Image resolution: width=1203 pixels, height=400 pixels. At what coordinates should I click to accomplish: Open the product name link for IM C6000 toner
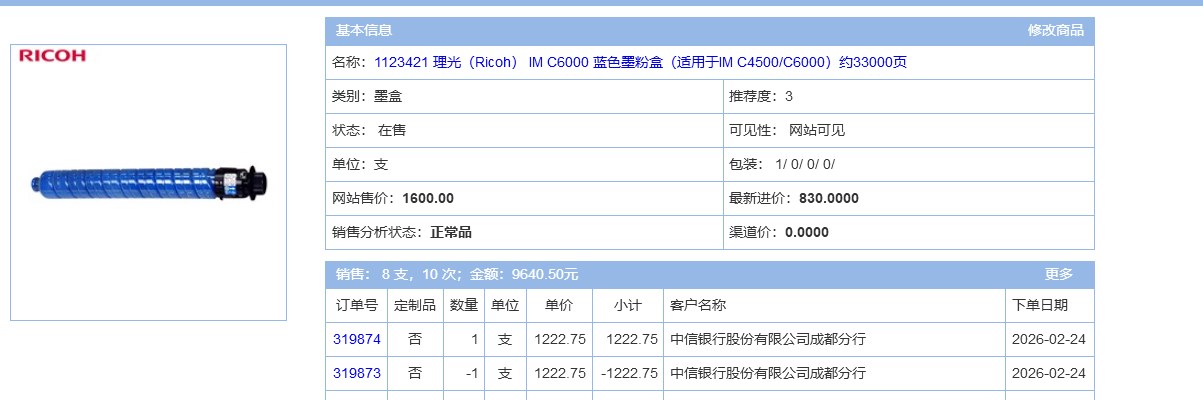pos(640,62)
